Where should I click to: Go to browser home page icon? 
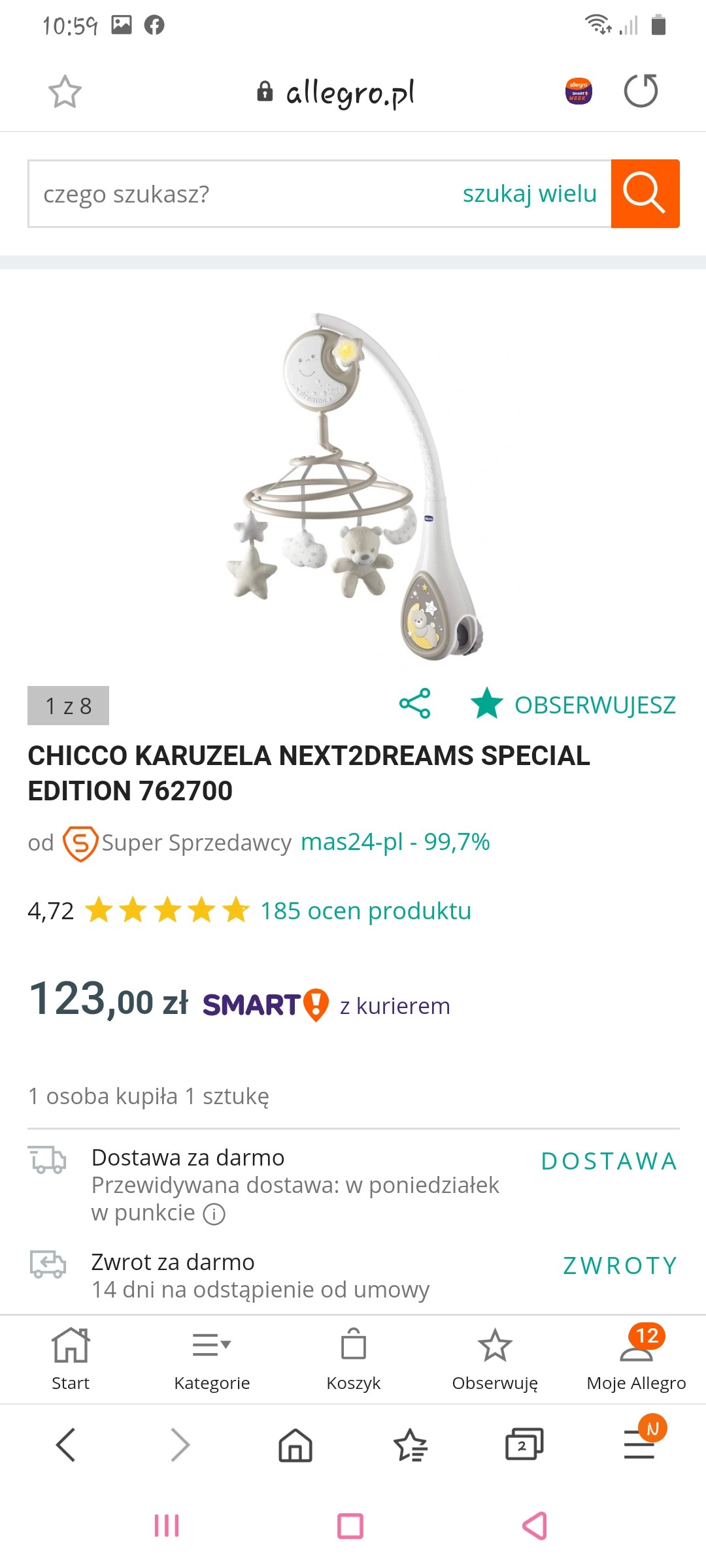[295, 1444]
